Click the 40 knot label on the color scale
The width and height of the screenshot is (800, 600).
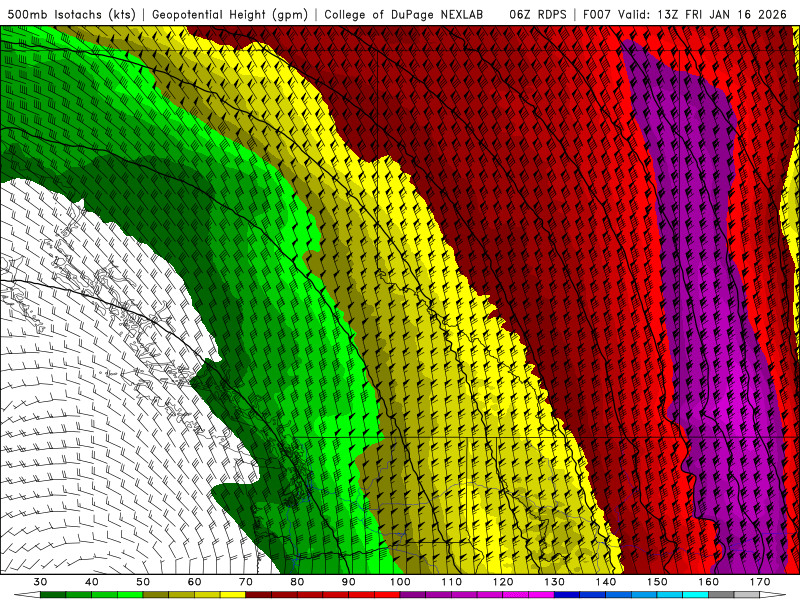(x=92, y=582)
